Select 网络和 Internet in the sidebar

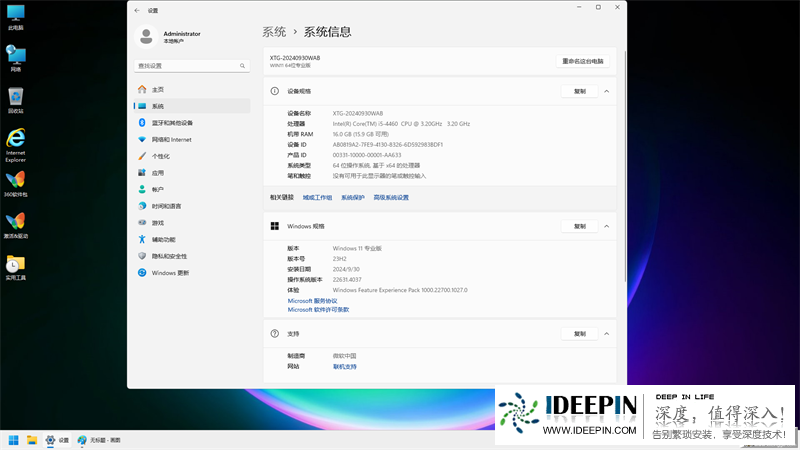click(x=192, y=139)
